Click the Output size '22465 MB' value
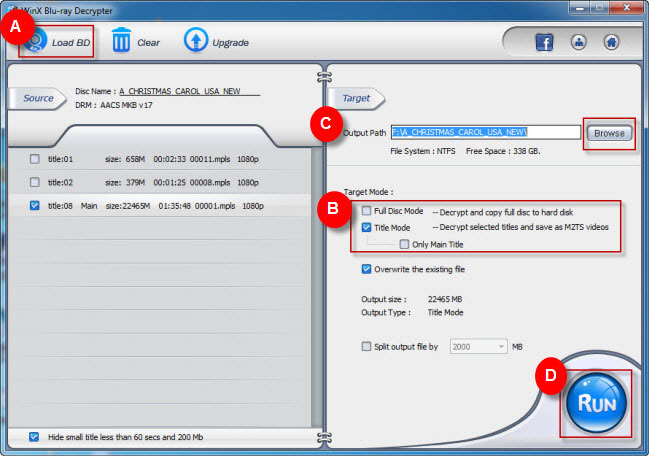The height and width of the screenshot is (456, 649). coord(445,299)
